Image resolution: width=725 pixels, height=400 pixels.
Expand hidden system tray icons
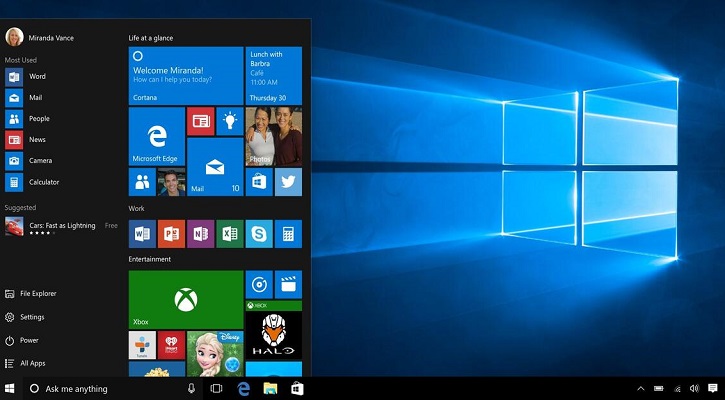(x=641, y=388)
